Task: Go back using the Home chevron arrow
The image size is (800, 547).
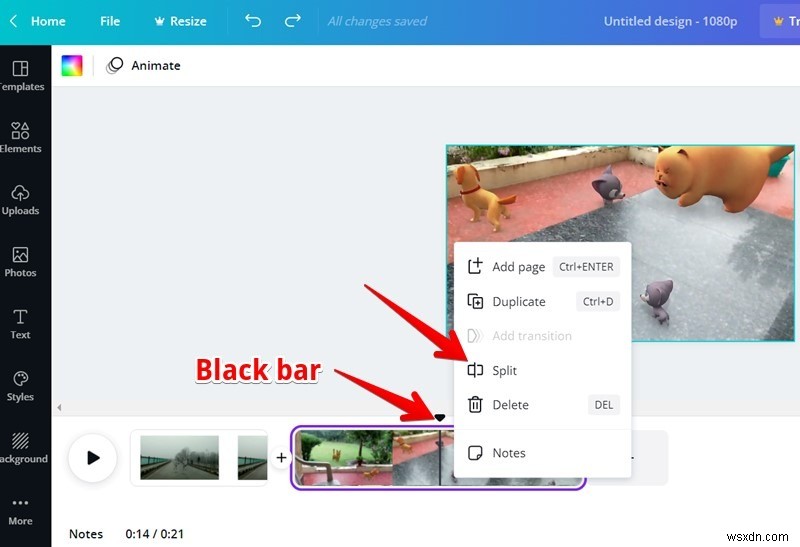Action: (14, 21)
